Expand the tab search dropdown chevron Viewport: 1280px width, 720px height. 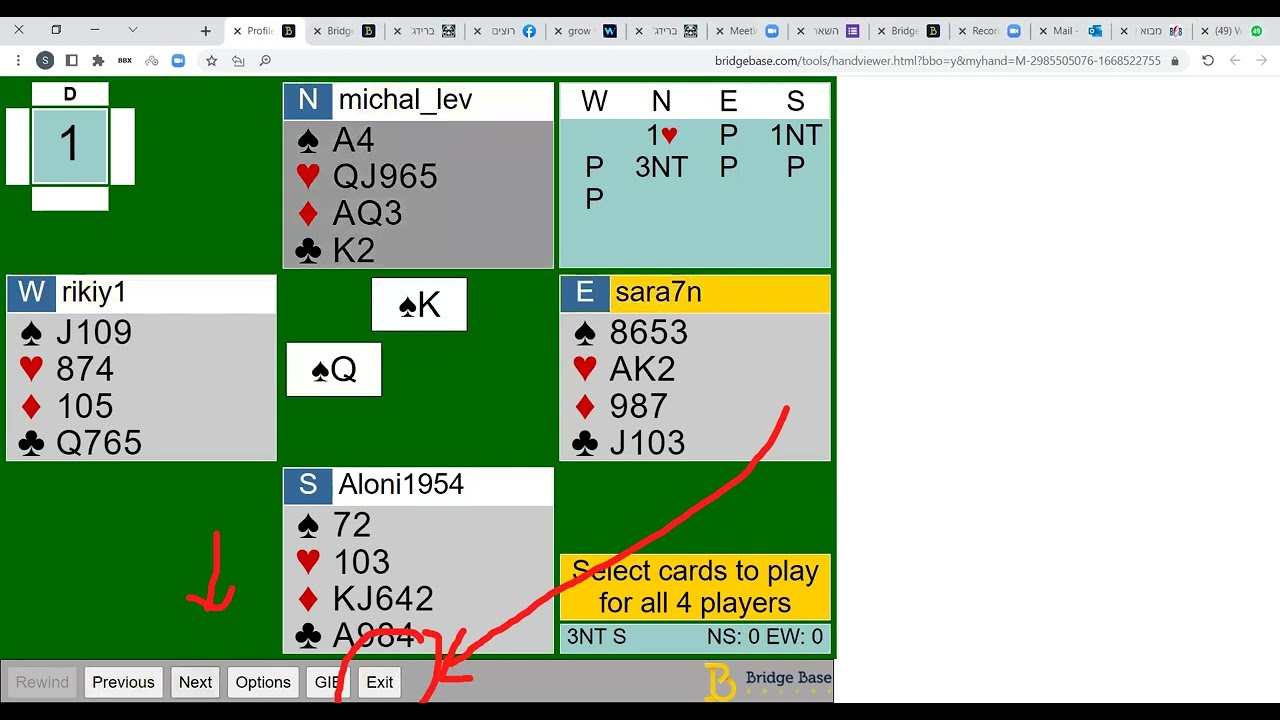pyautogui.click(x=132, y=30)
